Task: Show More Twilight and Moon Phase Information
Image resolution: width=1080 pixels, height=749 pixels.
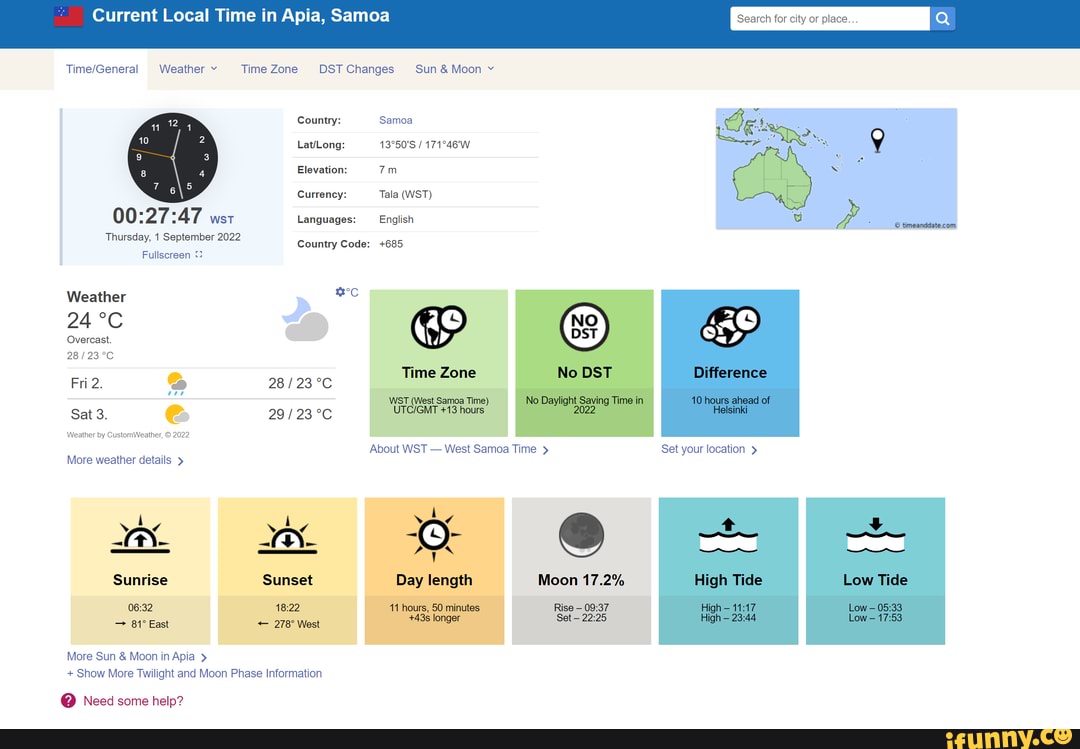Action: coord(194,673)
